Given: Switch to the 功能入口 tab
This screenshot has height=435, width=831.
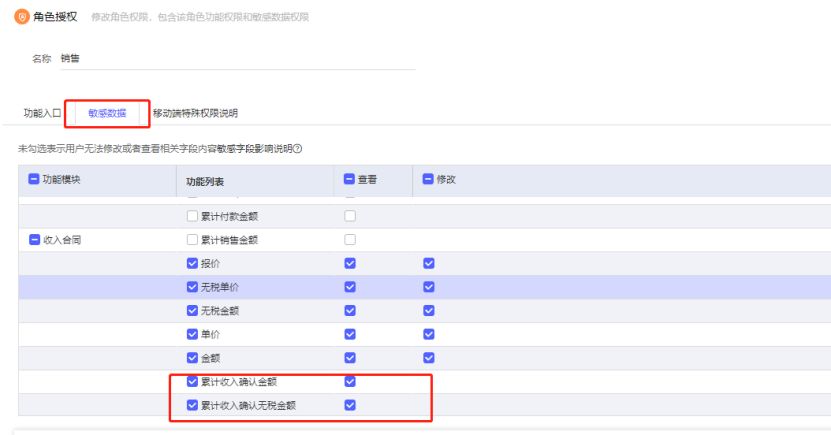Looking at the screenshot, I should pyautogui.click(x=42, y=113).
